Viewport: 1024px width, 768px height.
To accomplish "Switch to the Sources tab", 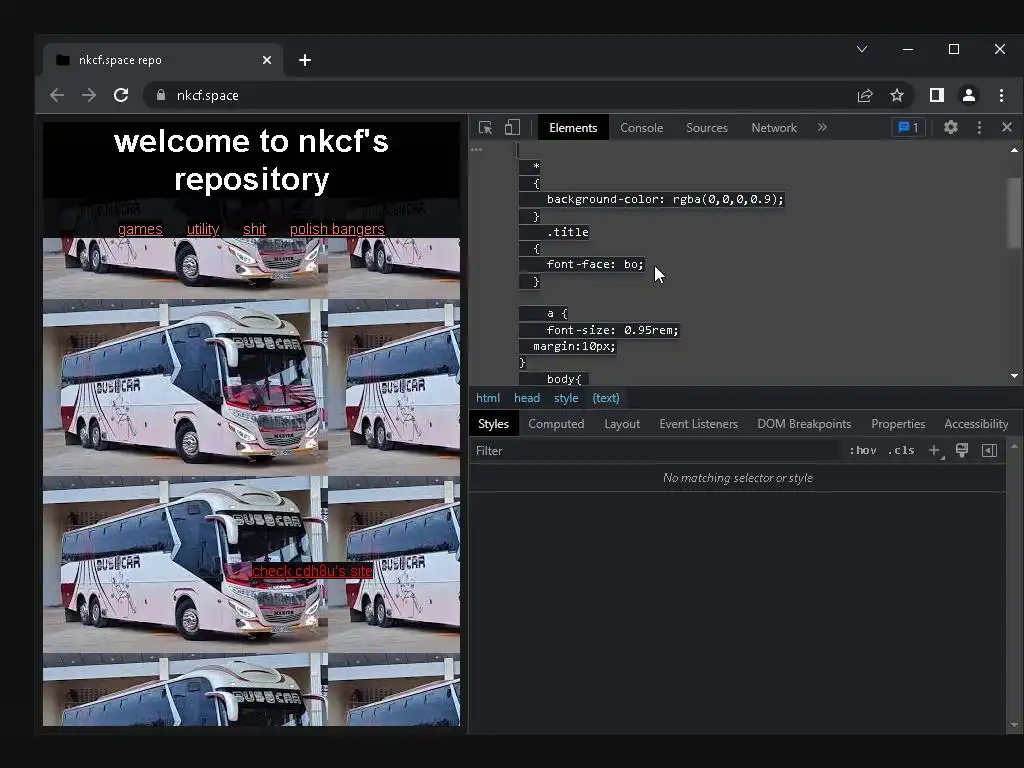I will pos(707,128).
